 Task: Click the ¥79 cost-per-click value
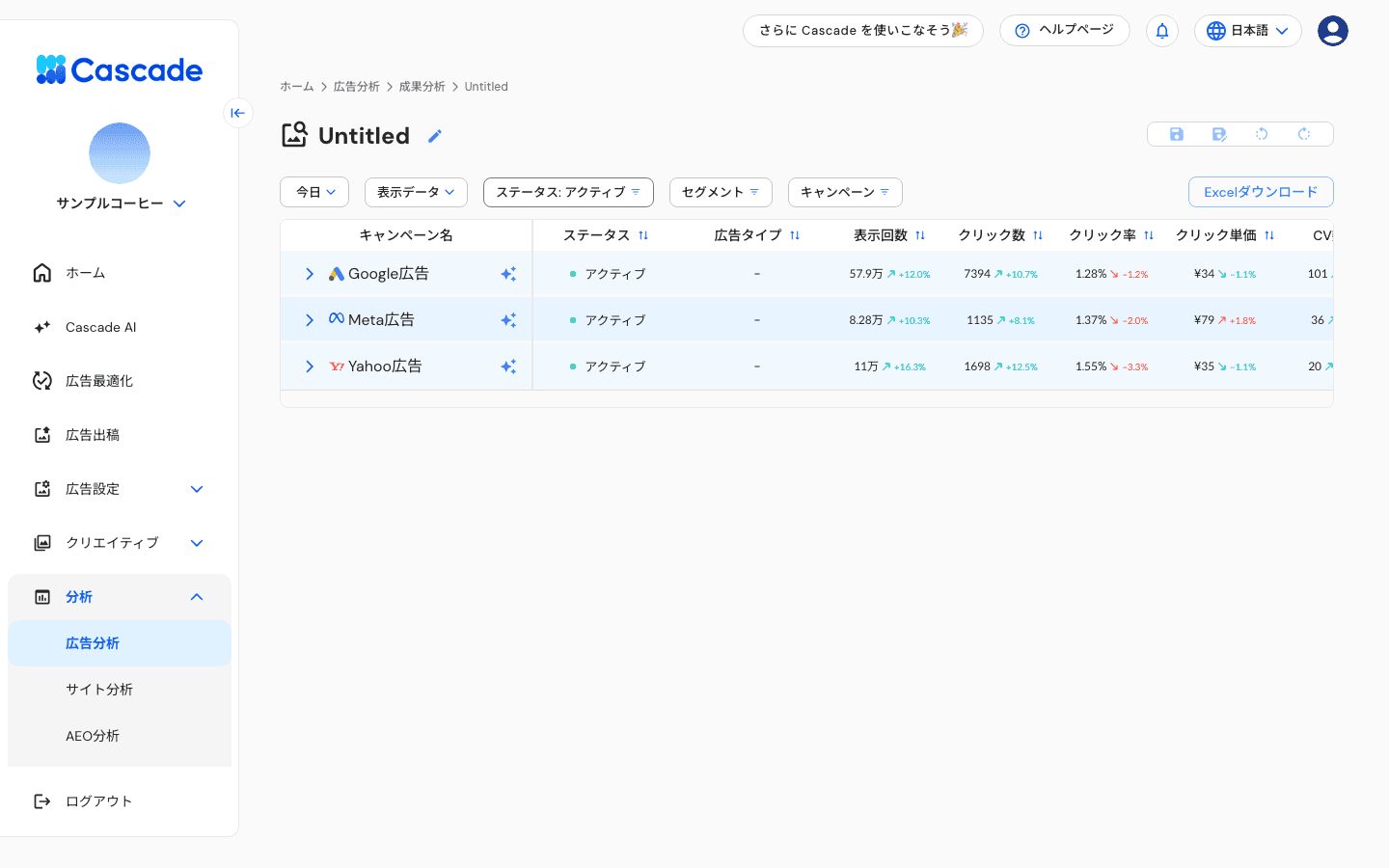(x=1204, y=320)
